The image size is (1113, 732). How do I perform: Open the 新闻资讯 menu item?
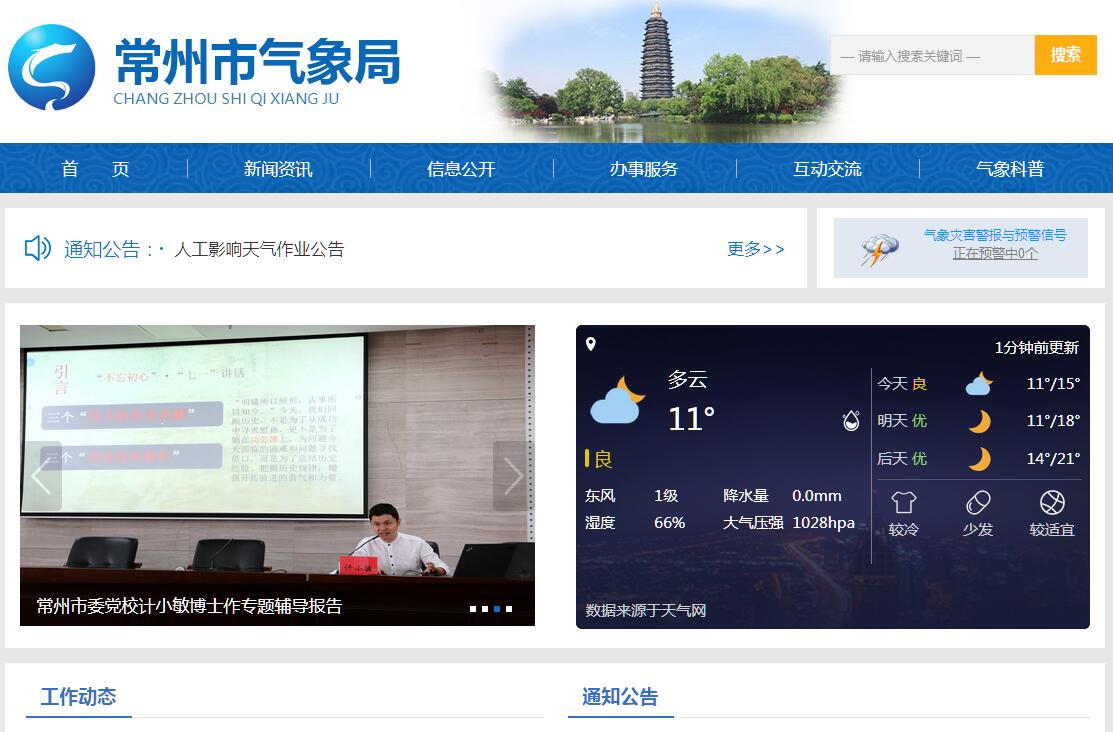coord(278,169)
